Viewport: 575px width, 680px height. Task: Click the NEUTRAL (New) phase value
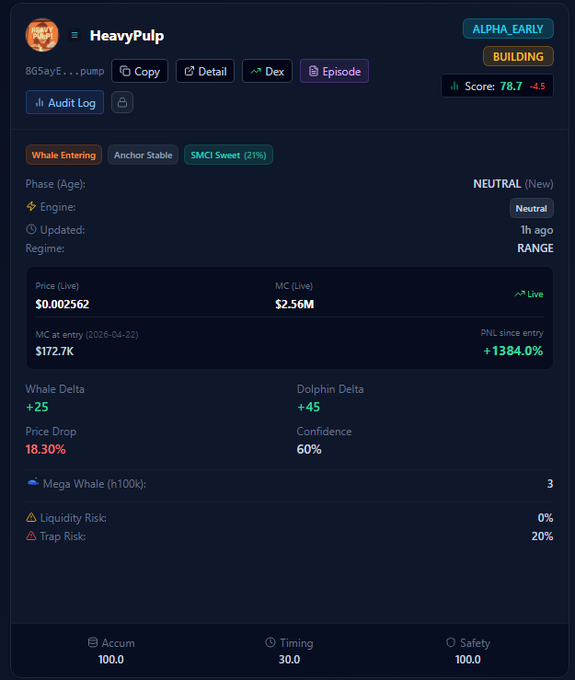[x=513, y=184]
